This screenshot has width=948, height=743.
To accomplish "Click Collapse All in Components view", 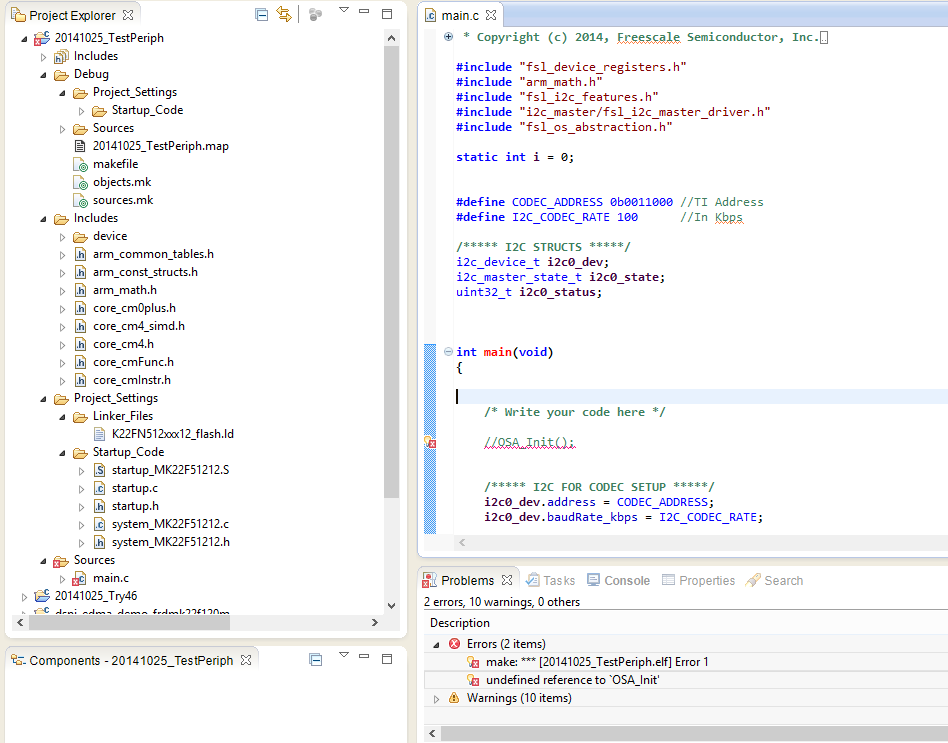I will pyautogui.click(x=315, y=660).
